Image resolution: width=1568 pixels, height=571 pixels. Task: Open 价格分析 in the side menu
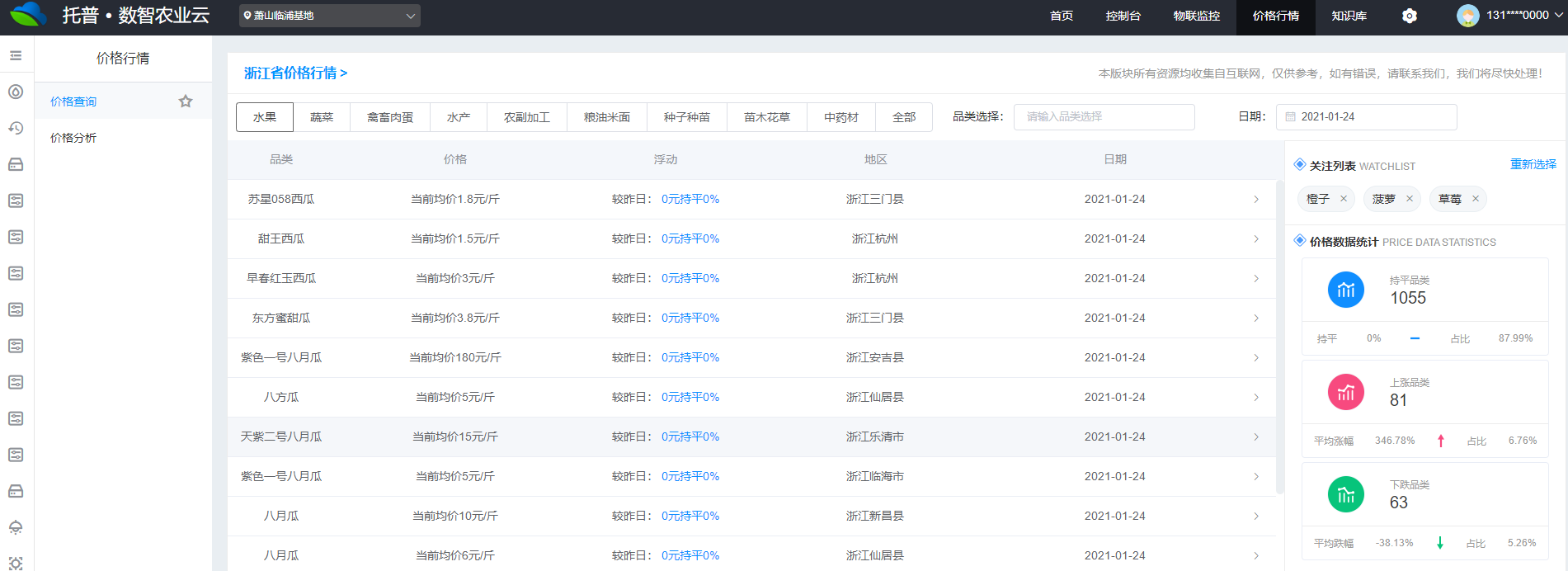click(123, 138)
